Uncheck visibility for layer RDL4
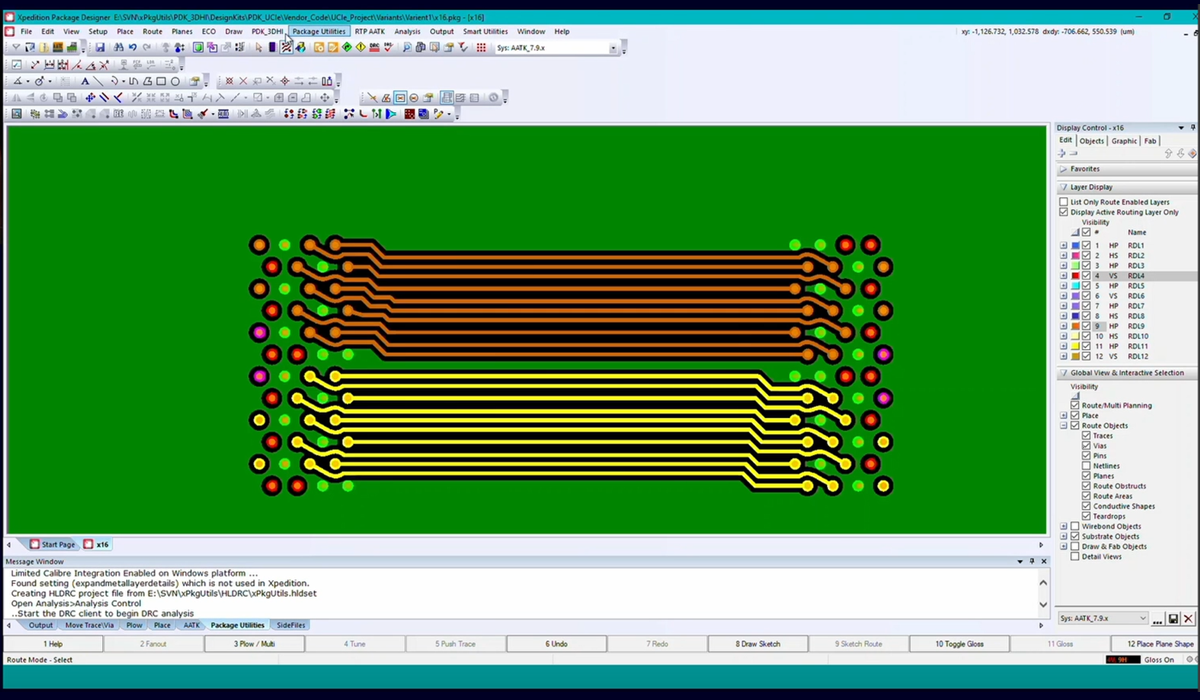The width and height of the screenshot is (1200, 700). tap(1085, 276)
